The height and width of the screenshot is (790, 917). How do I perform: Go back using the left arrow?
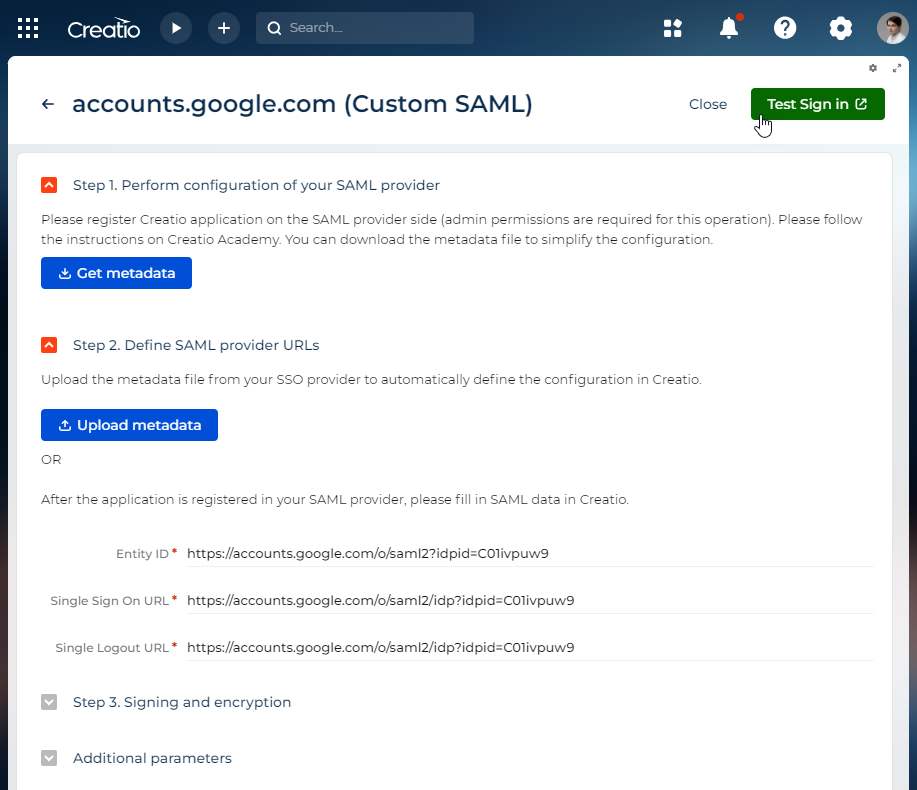pos(48,104)
